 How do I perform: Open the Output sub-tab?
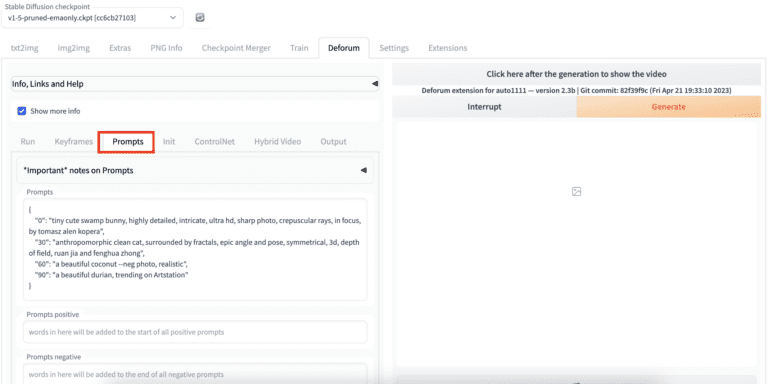tap(334, 142)
